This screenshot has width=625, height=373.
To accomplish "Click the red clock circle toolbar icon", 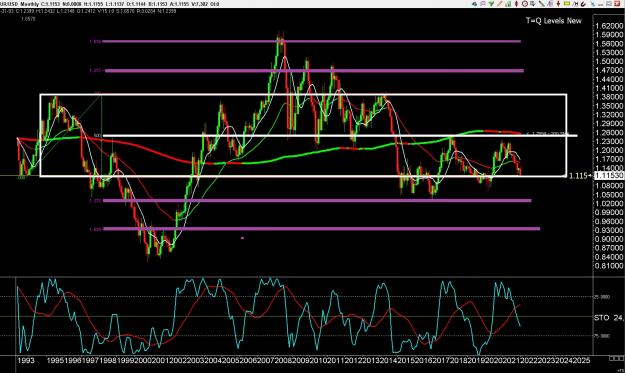I will (525, 4).
